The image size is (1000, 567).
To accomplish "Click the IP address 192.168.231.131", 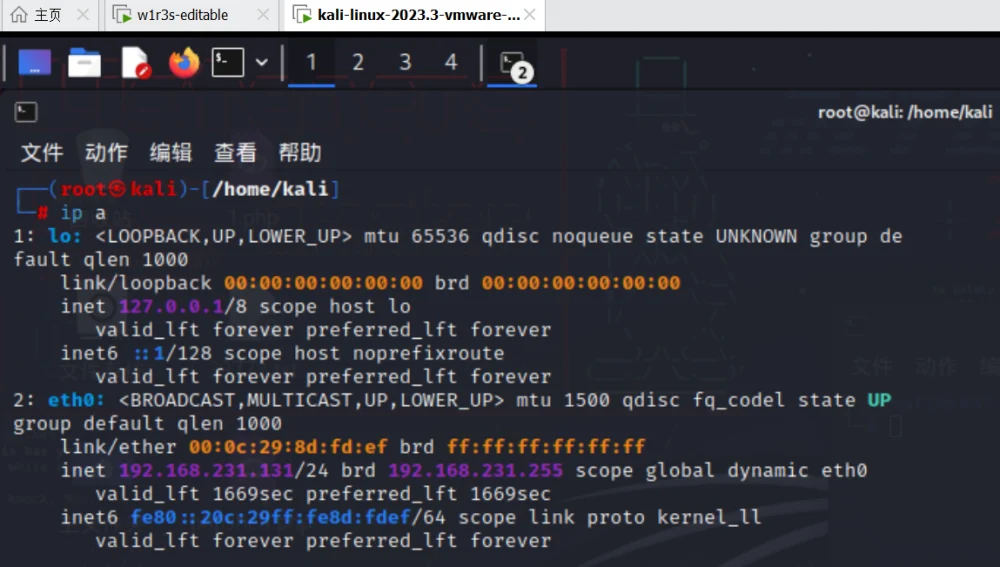I will 207,470.
